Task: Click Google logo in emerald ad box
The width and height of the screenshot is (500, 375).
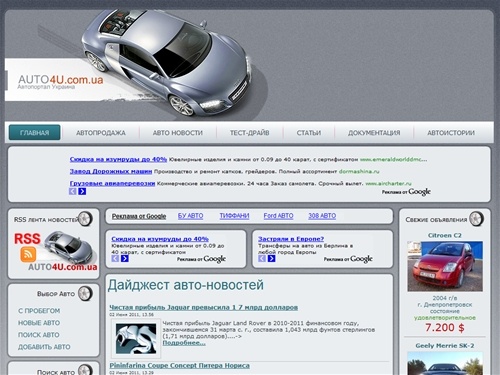Action: point(215,259)
